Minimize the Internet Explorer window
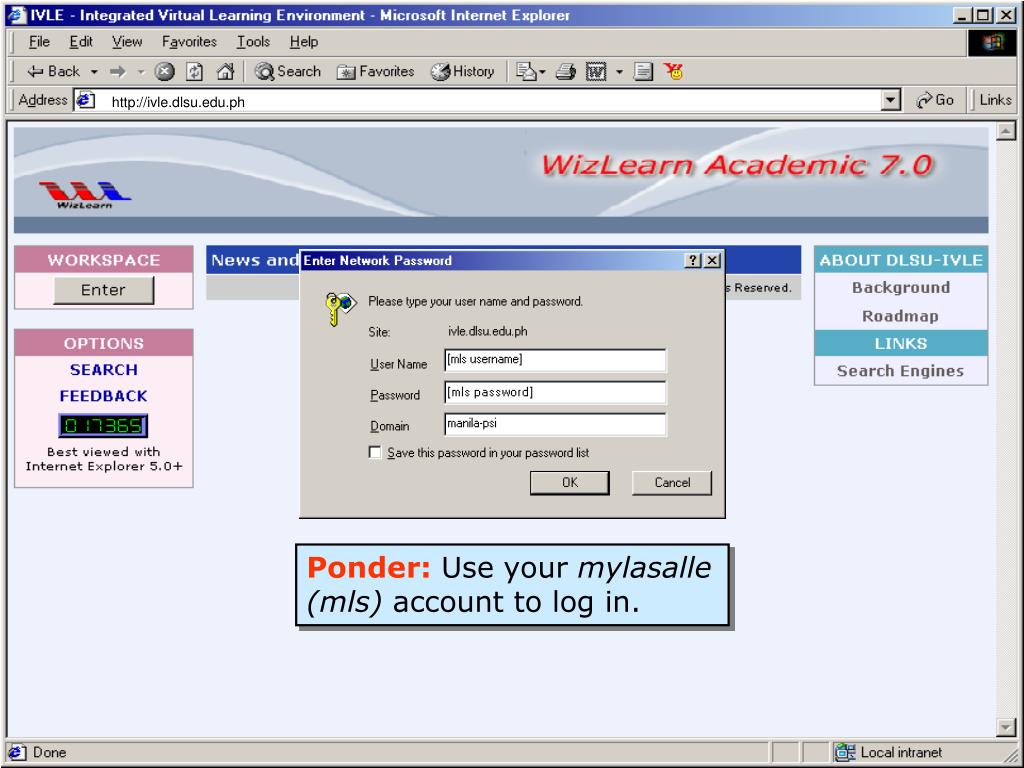The width and height of the screenshot is (1024, 768). point(961,15)
